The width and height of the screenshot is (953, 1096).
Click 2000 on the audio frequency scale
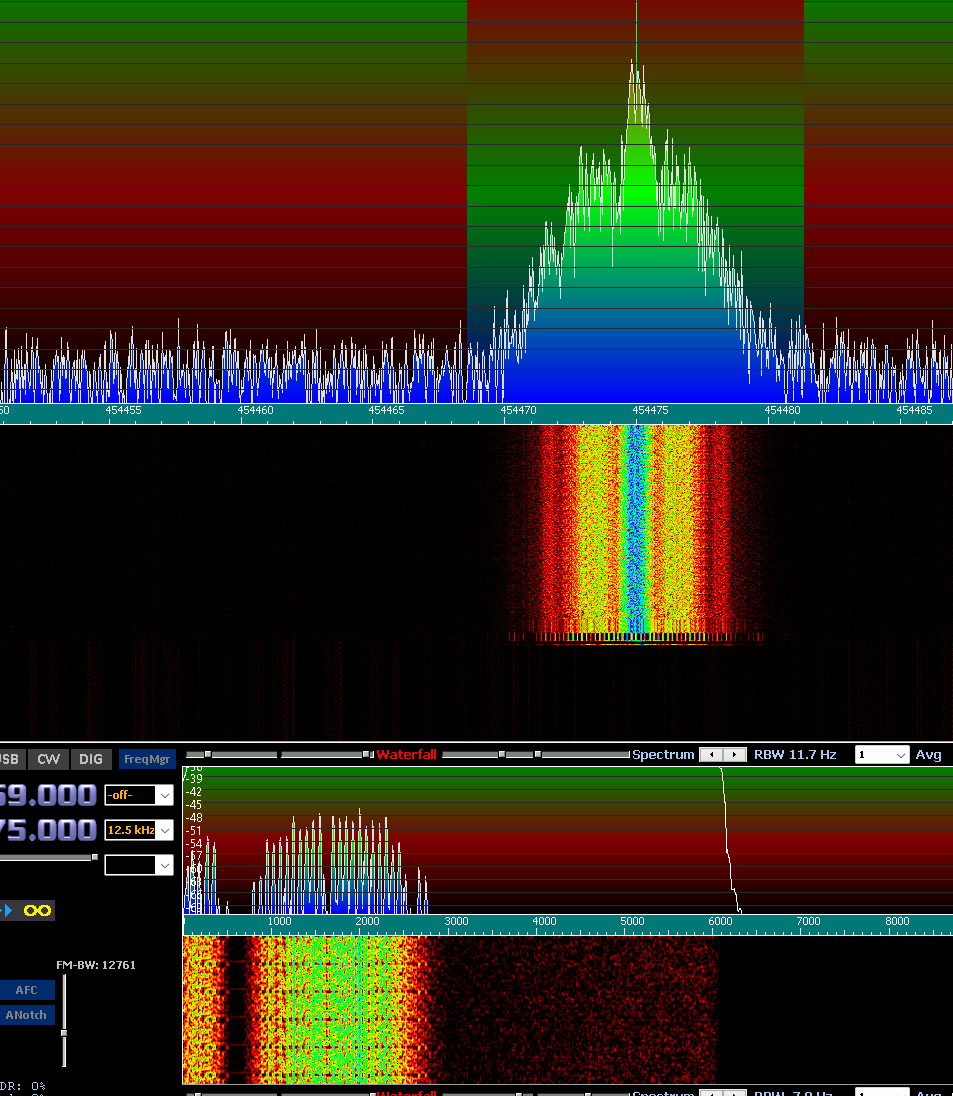tap(367, 921)
